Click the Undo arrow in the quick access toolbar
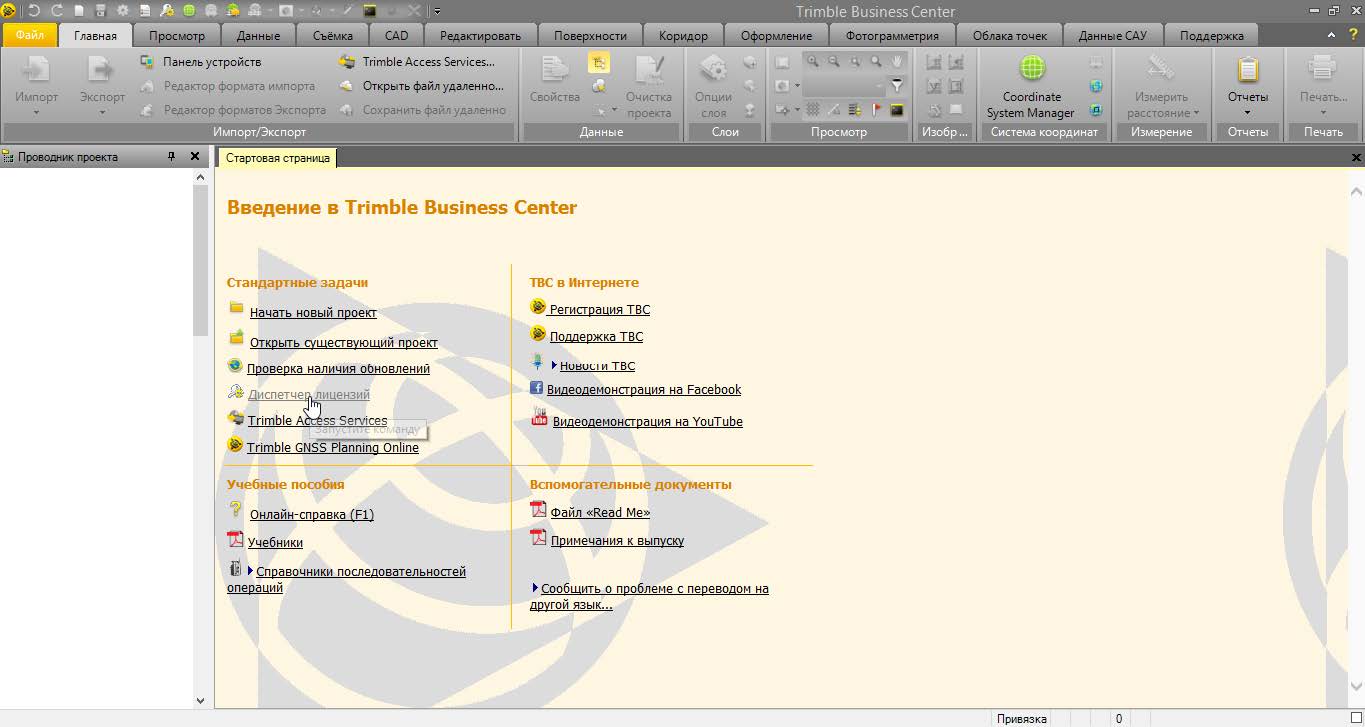1365x727 pixels. [34, 11]
